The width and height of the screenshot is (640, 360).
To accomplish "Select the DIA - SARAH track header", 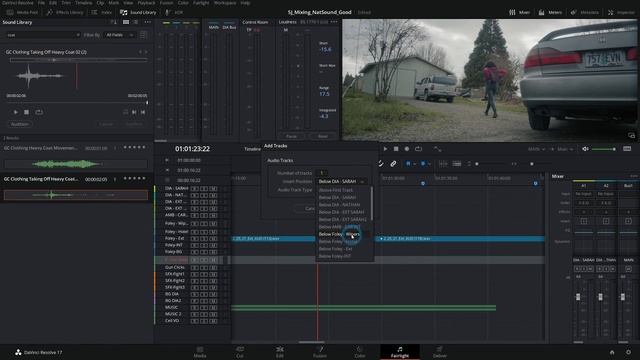I will point(176,189).
